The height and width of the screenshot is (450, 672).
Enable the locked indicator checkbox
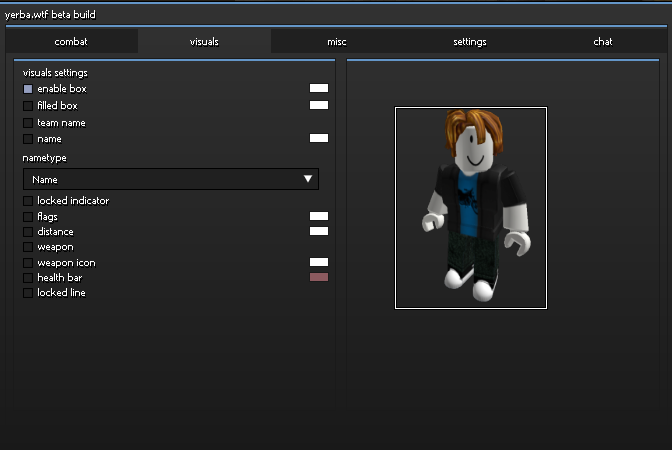tap(28, 201)
